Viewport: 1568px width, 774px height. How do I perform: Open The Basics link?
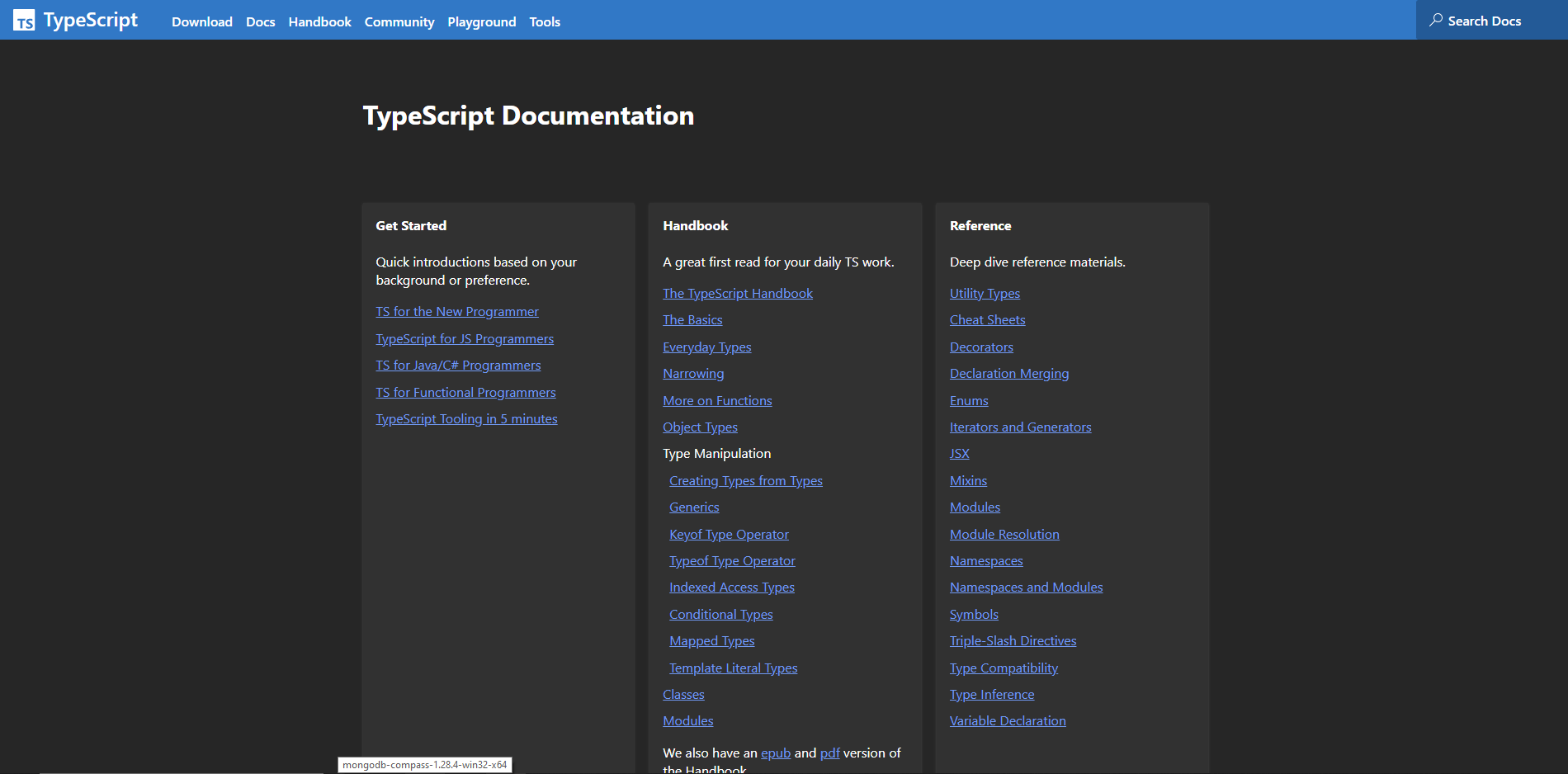pos(692,320)
